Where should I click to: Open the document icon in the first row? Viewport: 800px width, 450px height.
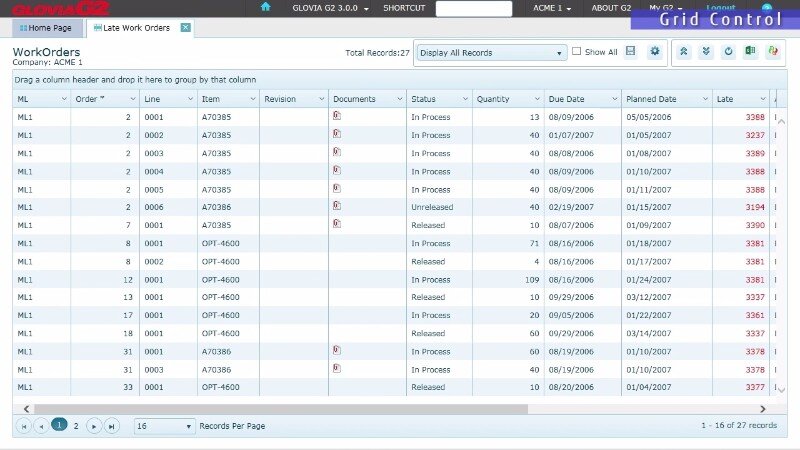tap(337, 116)
